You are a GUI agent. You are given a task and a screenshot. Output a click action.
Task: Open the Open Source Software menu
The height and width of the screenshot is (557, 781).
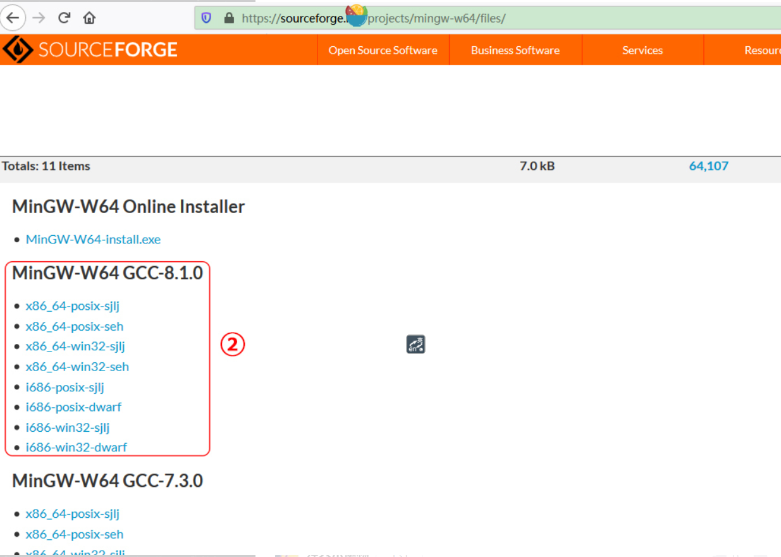(x=382, y=50)
